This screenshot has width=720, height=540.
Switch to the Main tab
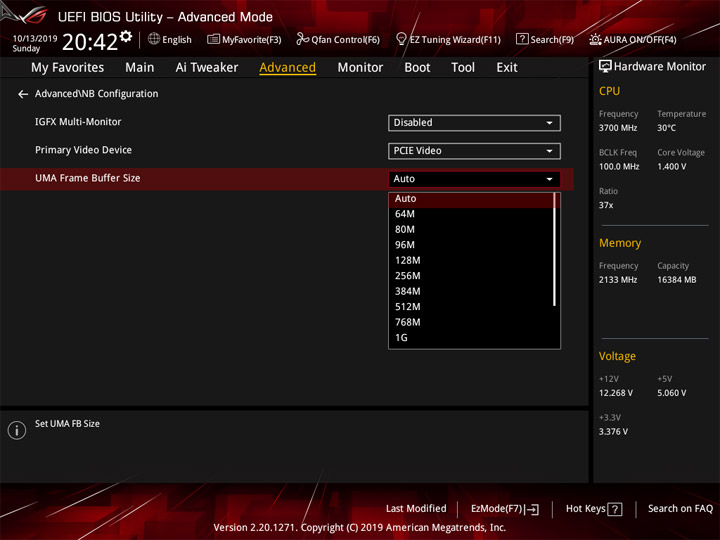(x=140, y=68)
